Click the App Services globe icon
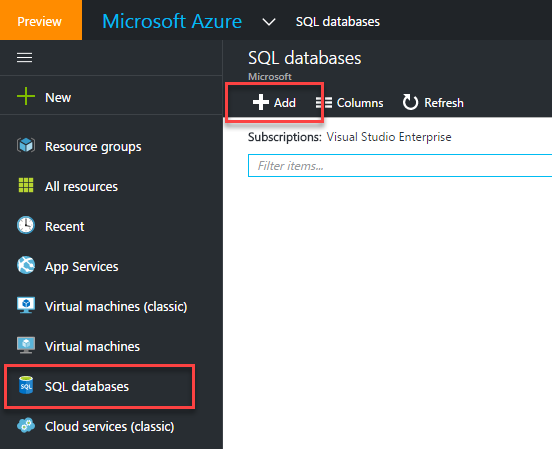This screenshot has width=554, height=449. (26, 265)
